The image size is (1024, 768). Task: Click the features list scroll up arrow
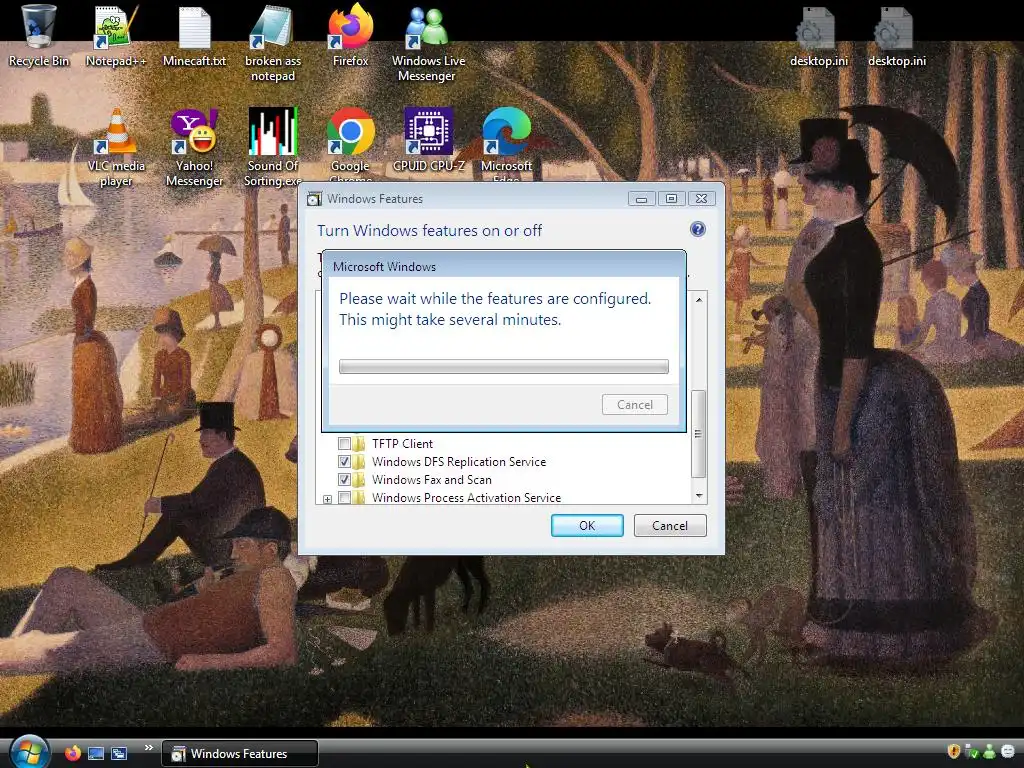point(699,300)
